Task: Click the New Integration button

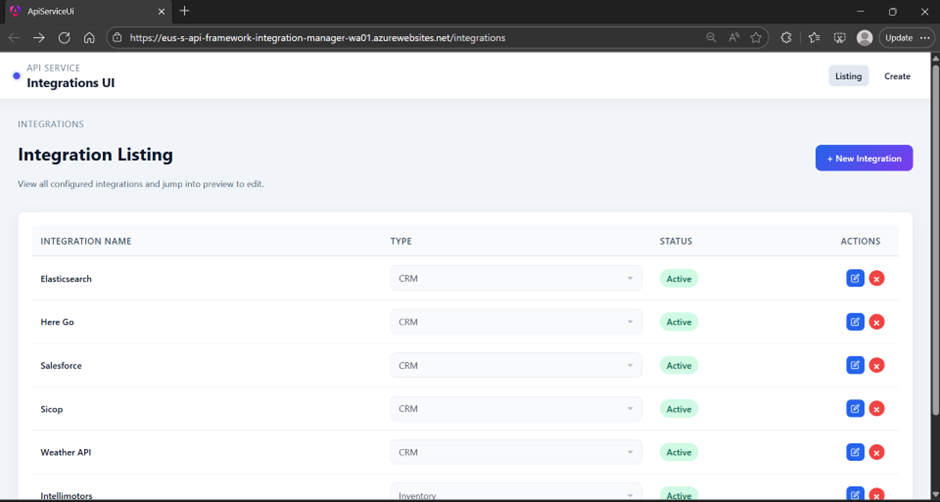Action: click(864, 158)
